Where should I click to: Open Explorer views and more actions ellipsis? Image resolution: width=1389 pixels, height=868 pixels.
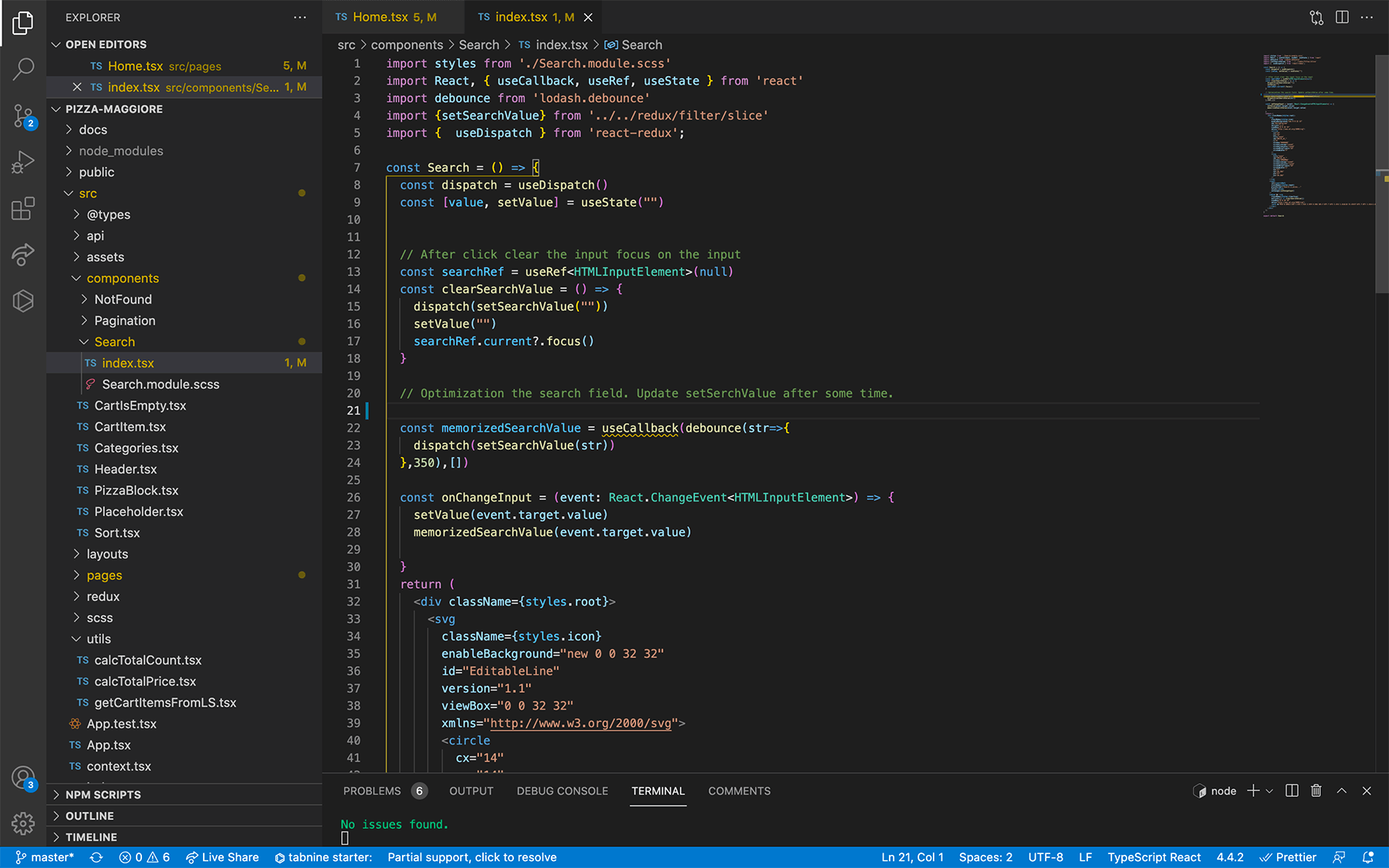tap(300, 17)
